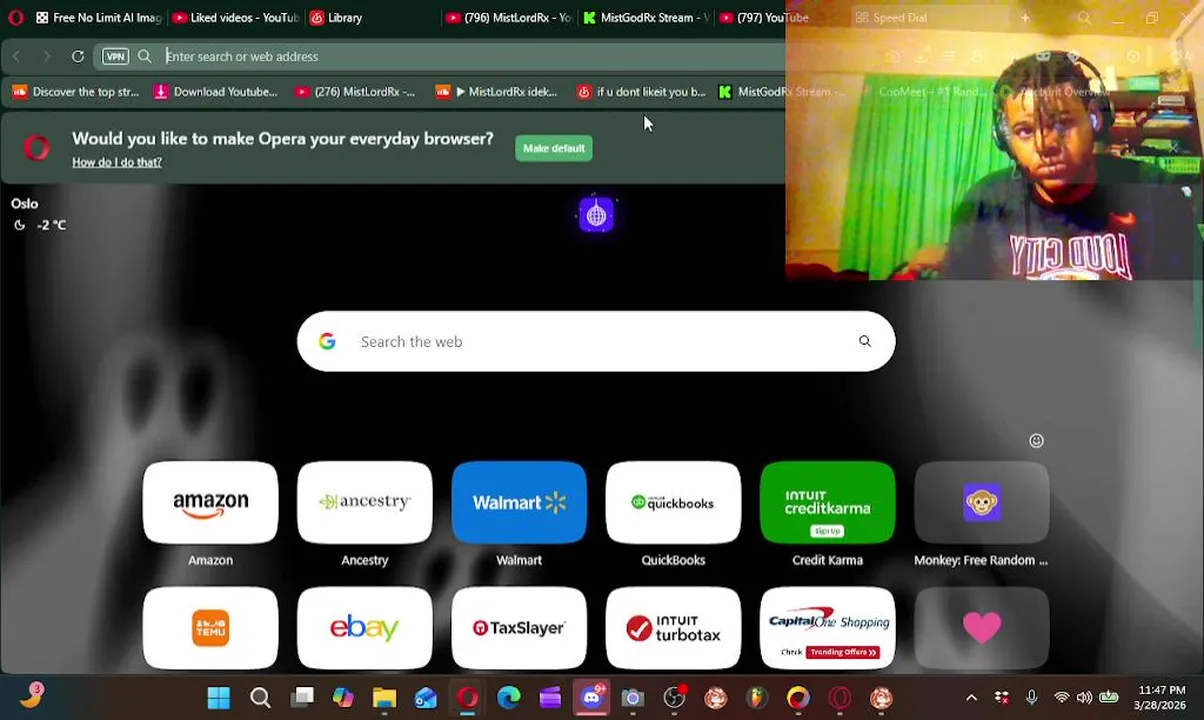
Task: Open the Ancestry speed dial tile
Action: tap(365, 503)
